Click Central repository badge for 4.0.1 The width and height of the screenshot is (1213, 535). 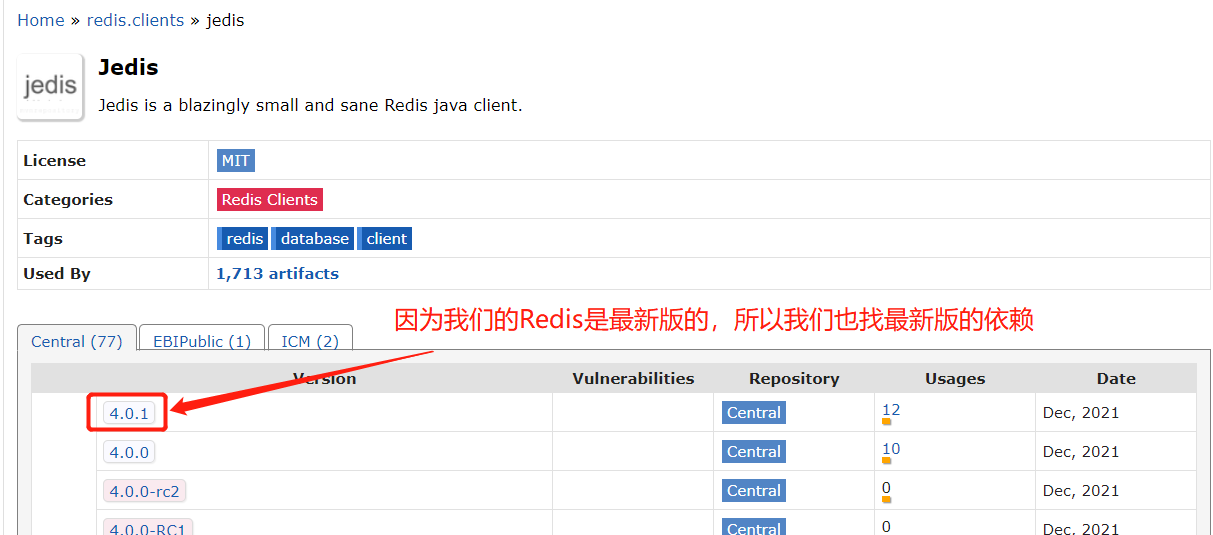[754, 412]
